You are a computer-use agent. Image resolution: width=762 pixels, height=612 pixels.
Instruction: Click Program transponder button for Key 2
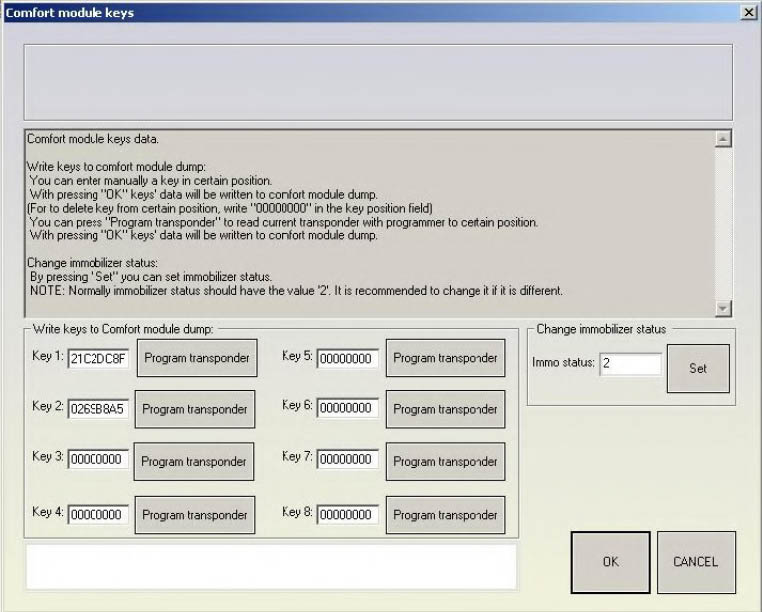coord(194,410)
